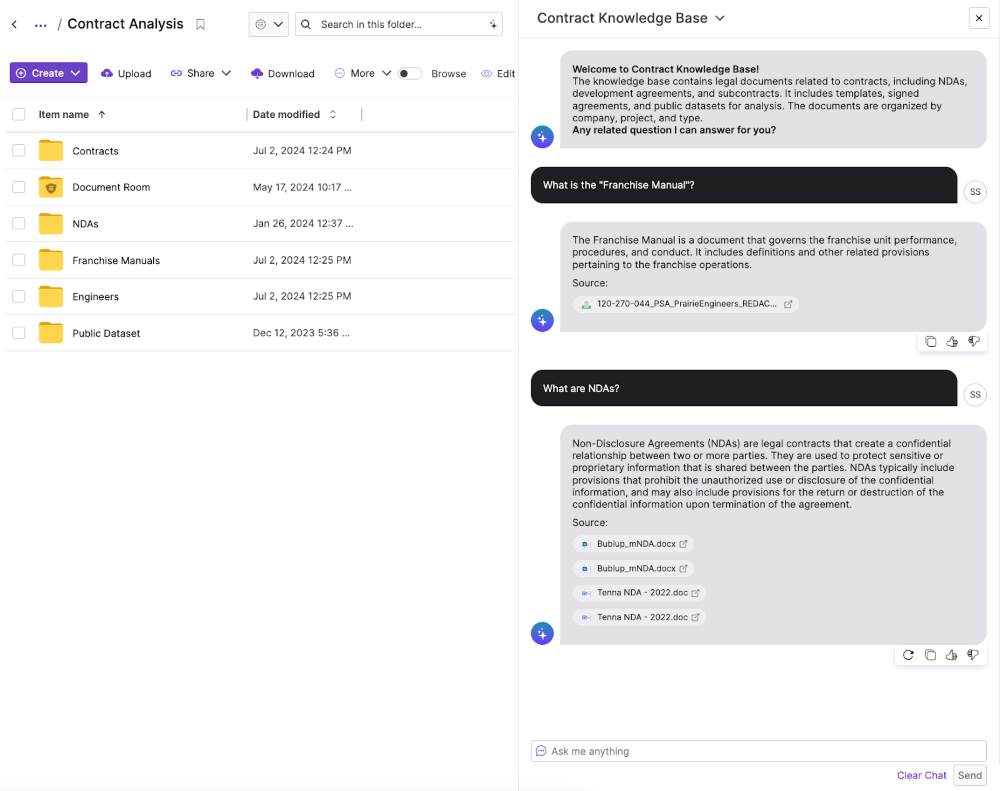Check the box next to Contracts folder
The height and width of the screenshot is (791, 1000).
[19, 150]
